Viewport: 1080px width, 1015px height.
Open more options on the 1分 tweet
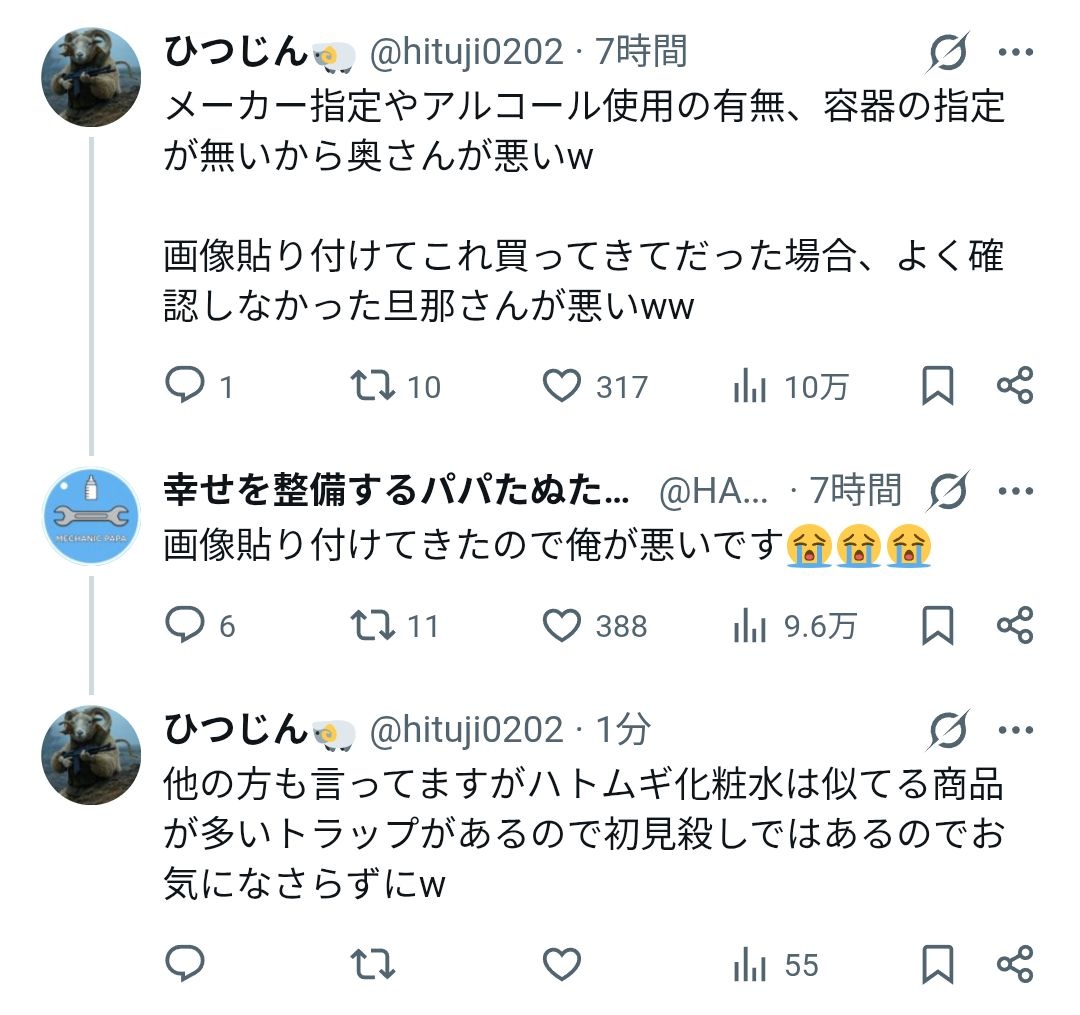(x=1015, y=731)
